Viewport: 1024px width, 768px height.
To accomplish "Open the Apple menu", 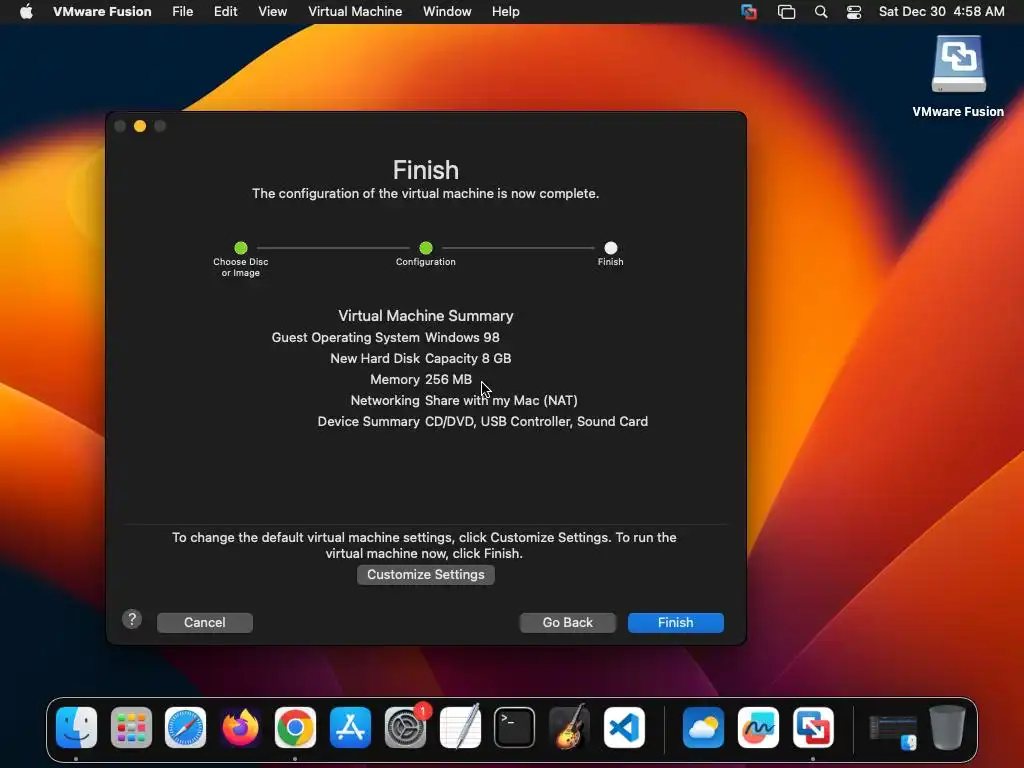I will tap(26, 11).
